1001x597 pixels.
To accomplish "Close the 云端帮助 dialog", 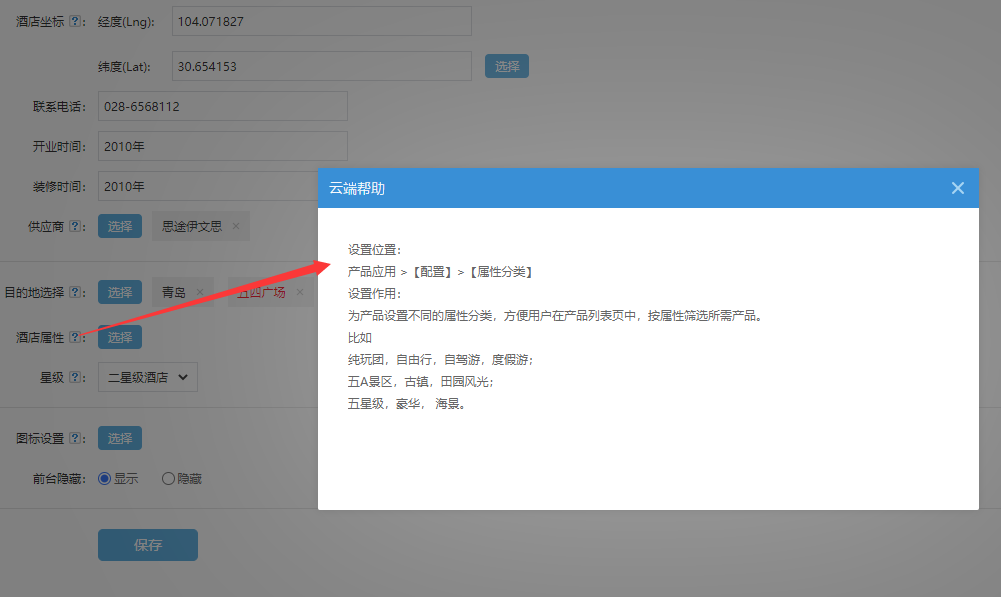I will [x=957, y=188].
